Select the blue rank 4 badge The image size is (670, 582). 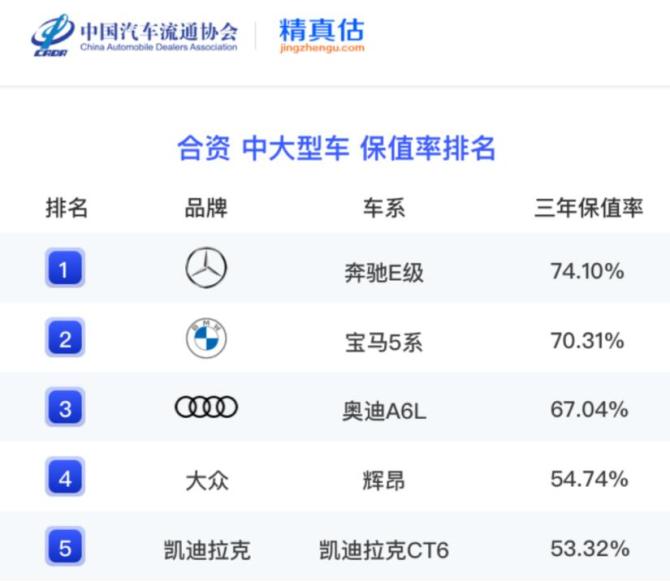65,477
